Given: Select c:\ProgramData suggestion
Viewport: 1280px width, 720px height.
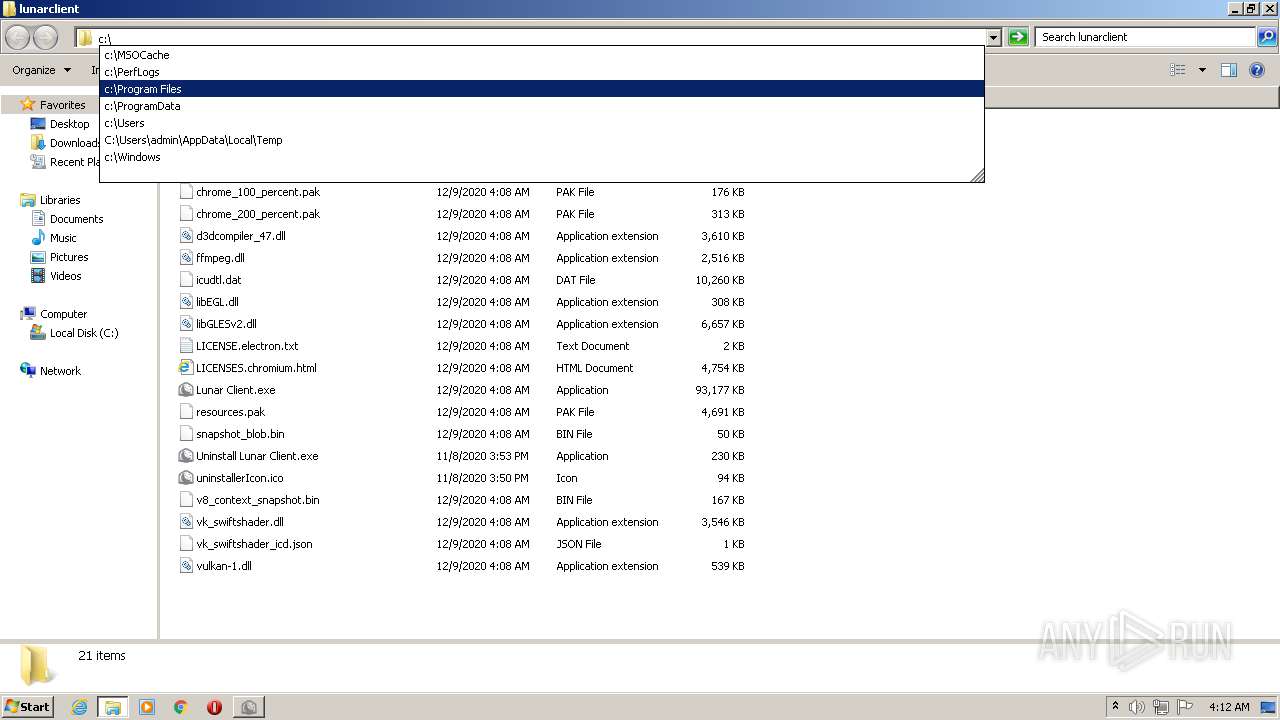Looking at the screenshot, I should (x=541, y=106).
